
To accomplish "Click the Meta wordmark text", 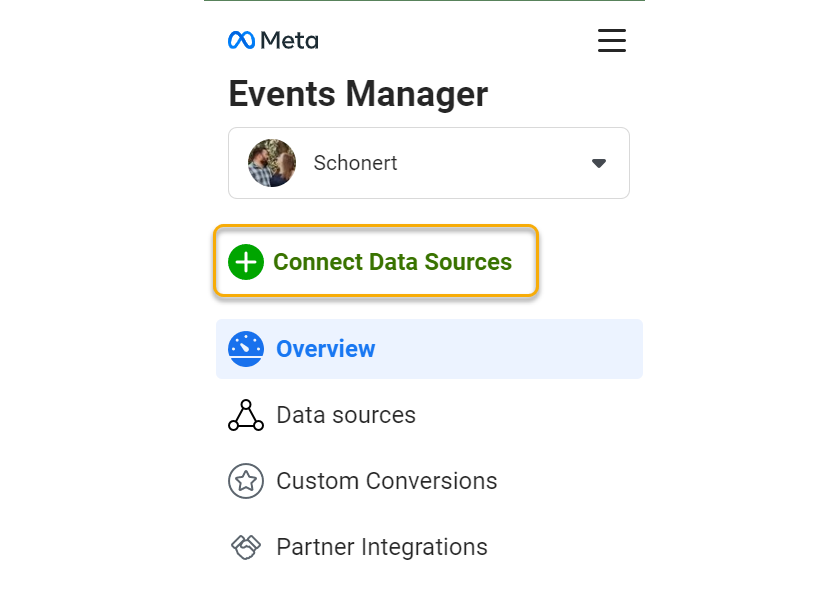I will point(289,41).
